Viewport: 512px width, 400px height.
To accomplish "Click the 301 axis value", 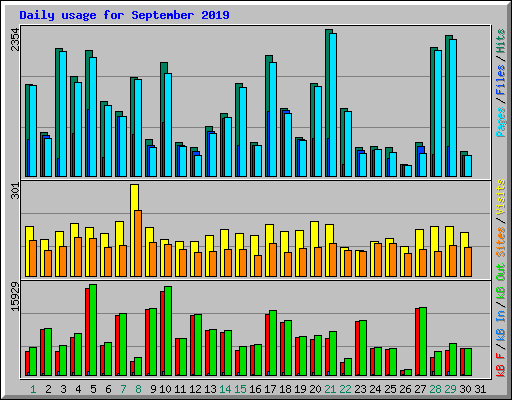I will click(15, 191).
